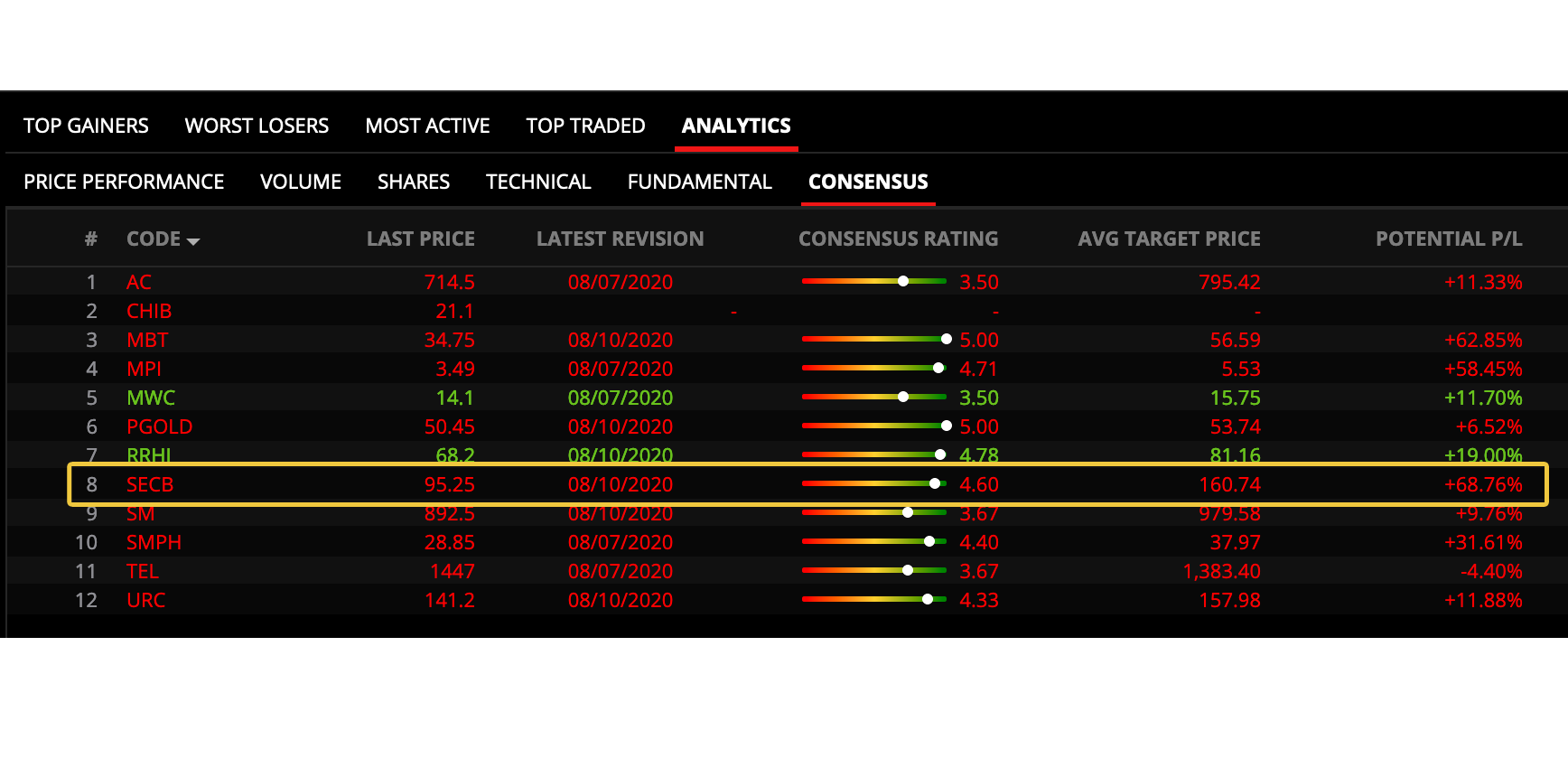
Task: Sort by Consensus Rating header
Action: coord(898,239)
